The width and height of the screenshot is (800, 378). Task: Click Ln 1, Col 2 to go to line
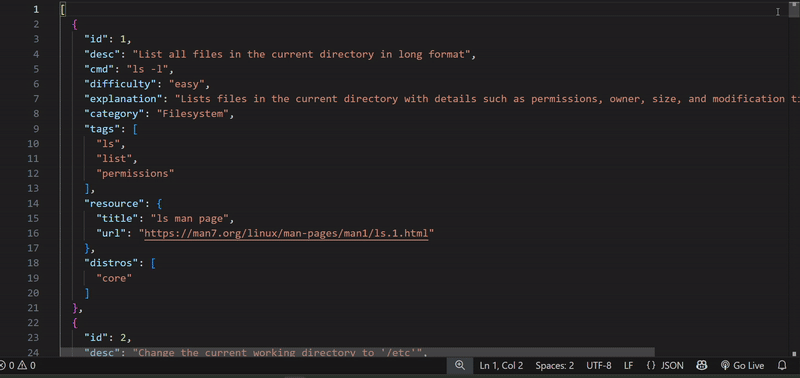tap(501, 365)
